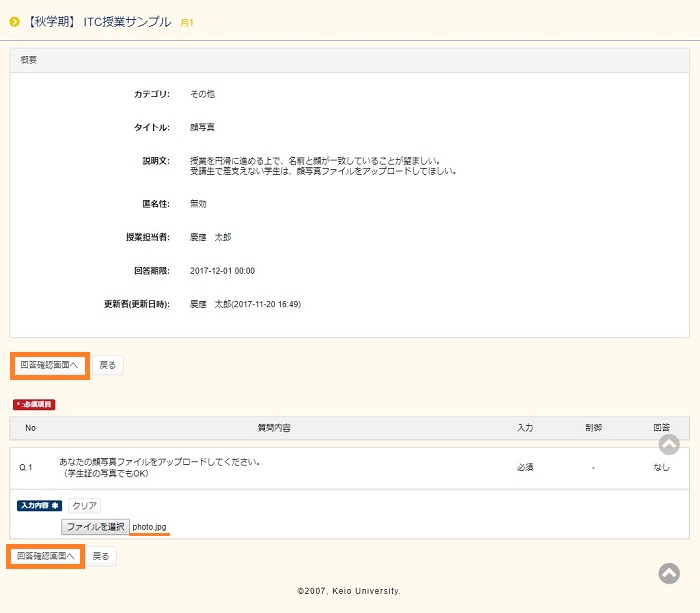
Task: Click the blue 入力内容 badge
Action: [x=39, y=506]
